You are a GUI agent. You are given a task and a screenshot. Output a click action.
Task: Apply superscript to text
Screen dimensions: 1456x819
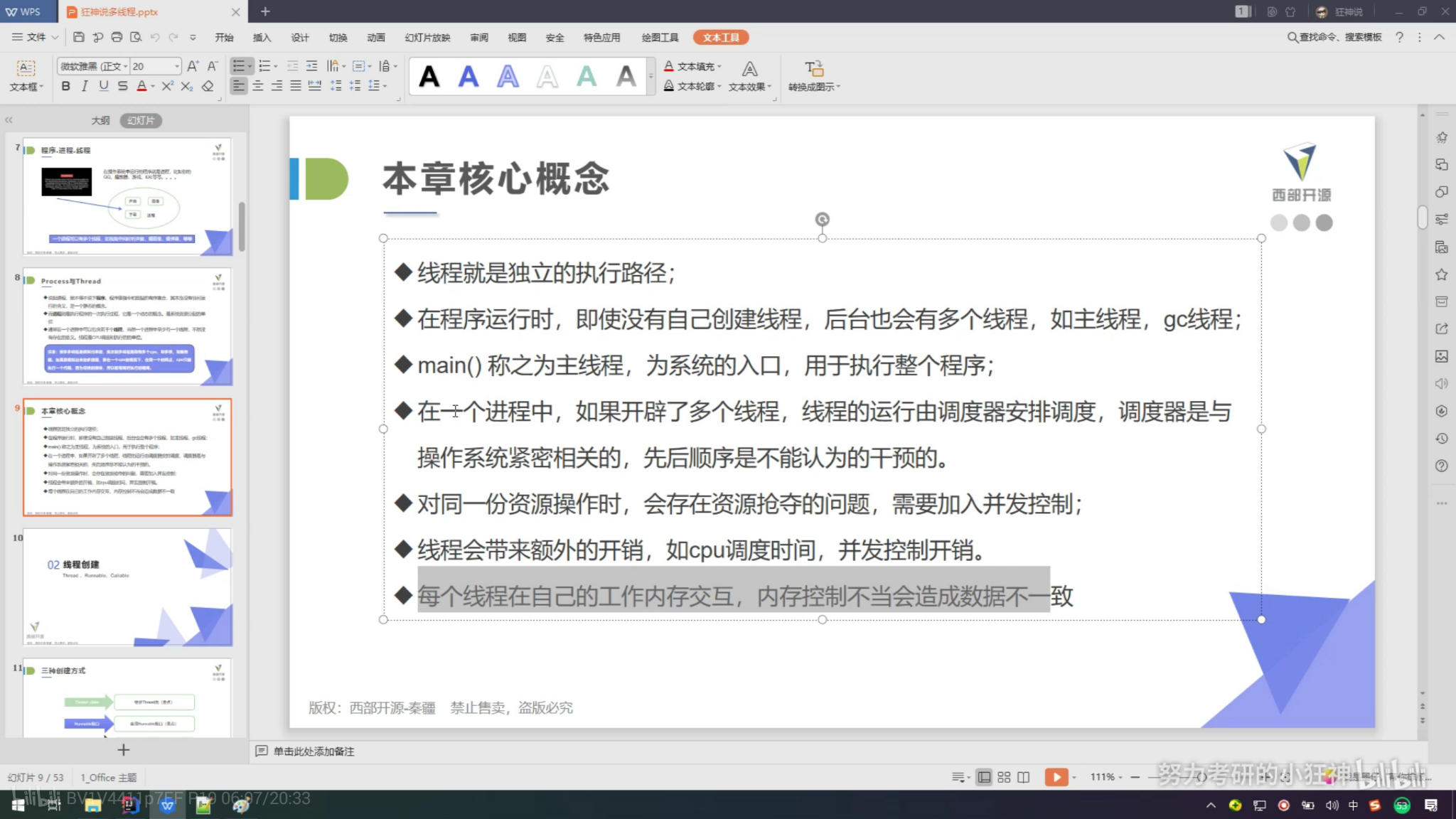168,86
